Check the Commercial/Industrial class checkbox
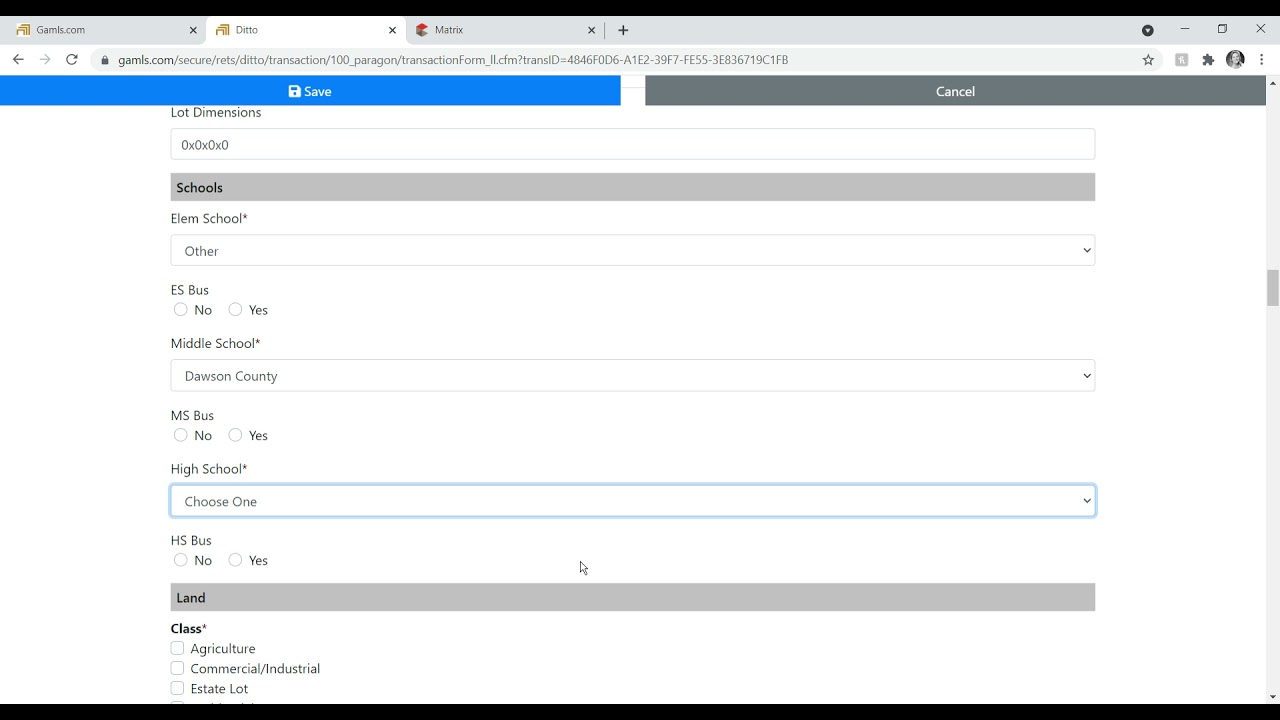 tap(177, 668)
